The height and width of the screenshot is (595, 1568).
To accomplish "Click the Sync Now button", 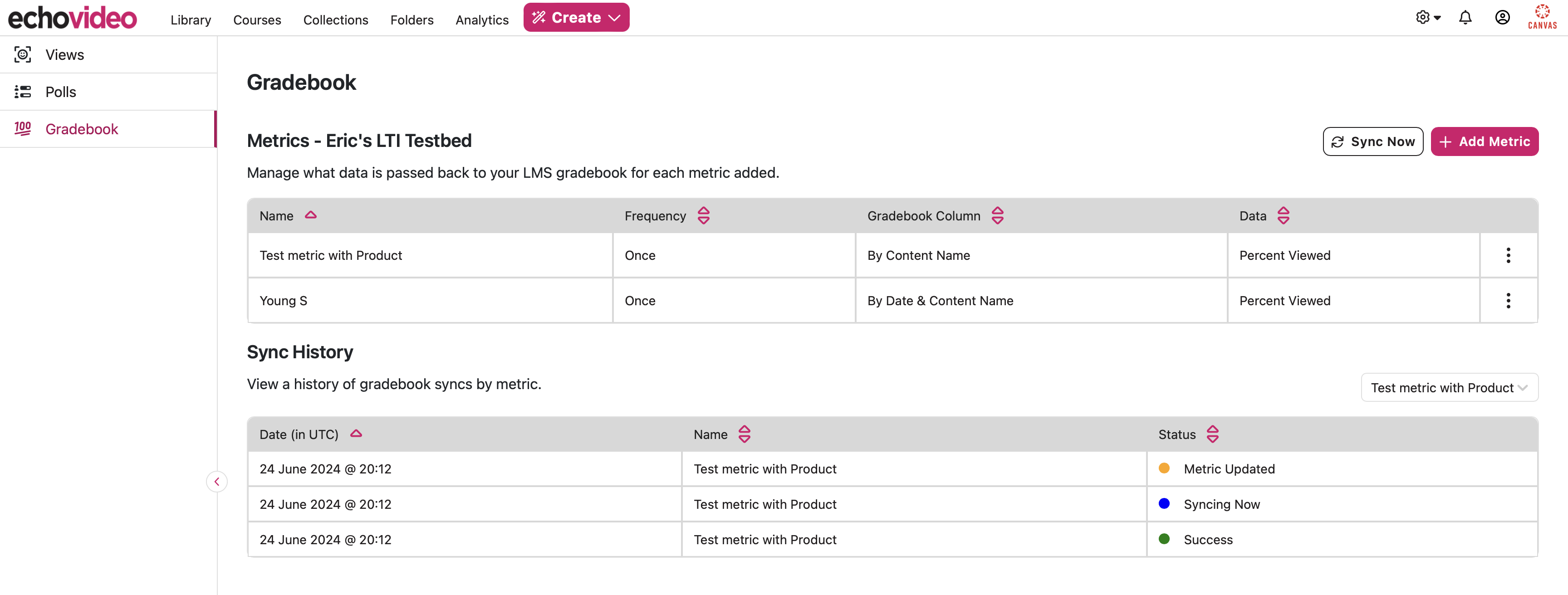I will coord(1373,141).
